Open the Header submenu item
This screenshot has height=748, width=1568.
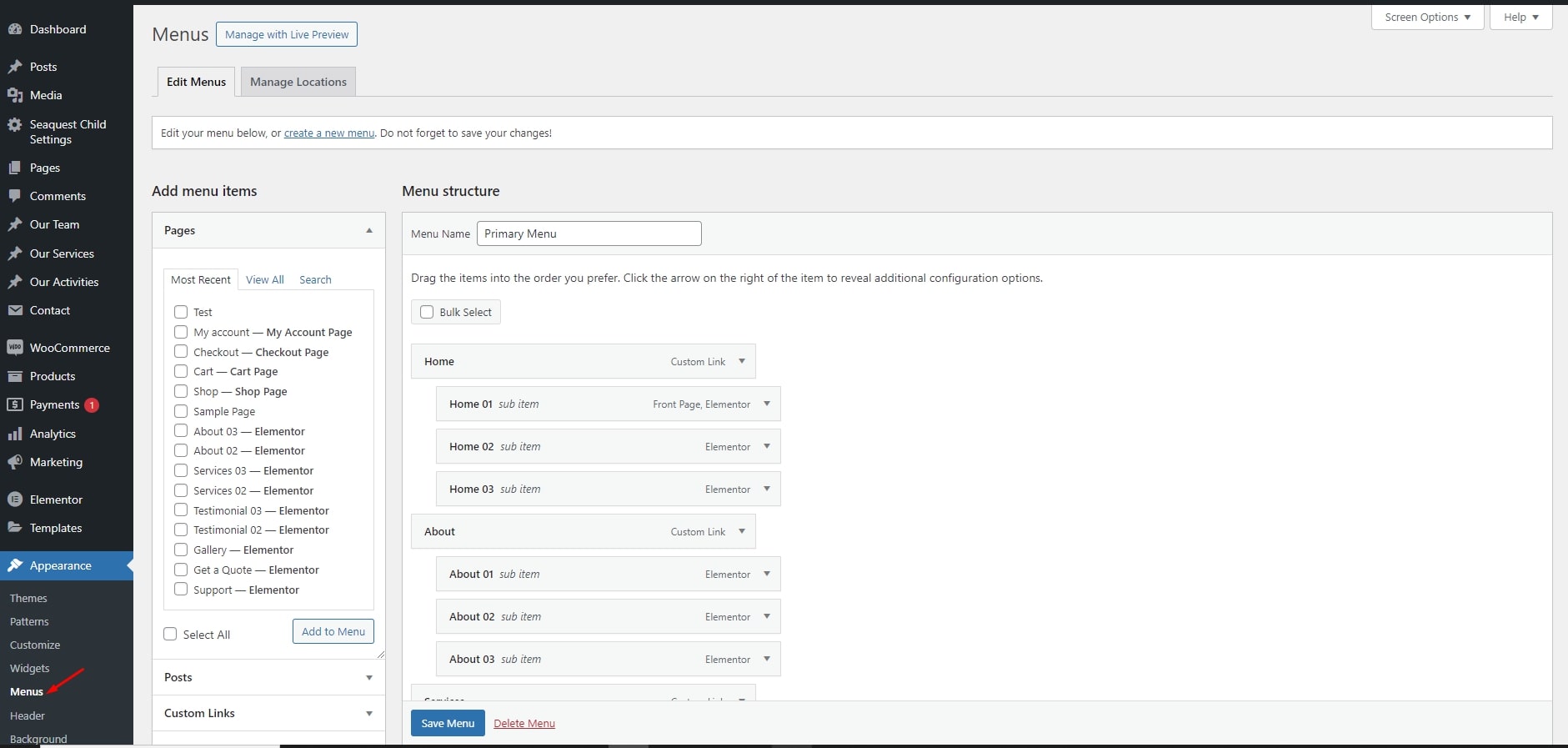(x=28, y=715)
